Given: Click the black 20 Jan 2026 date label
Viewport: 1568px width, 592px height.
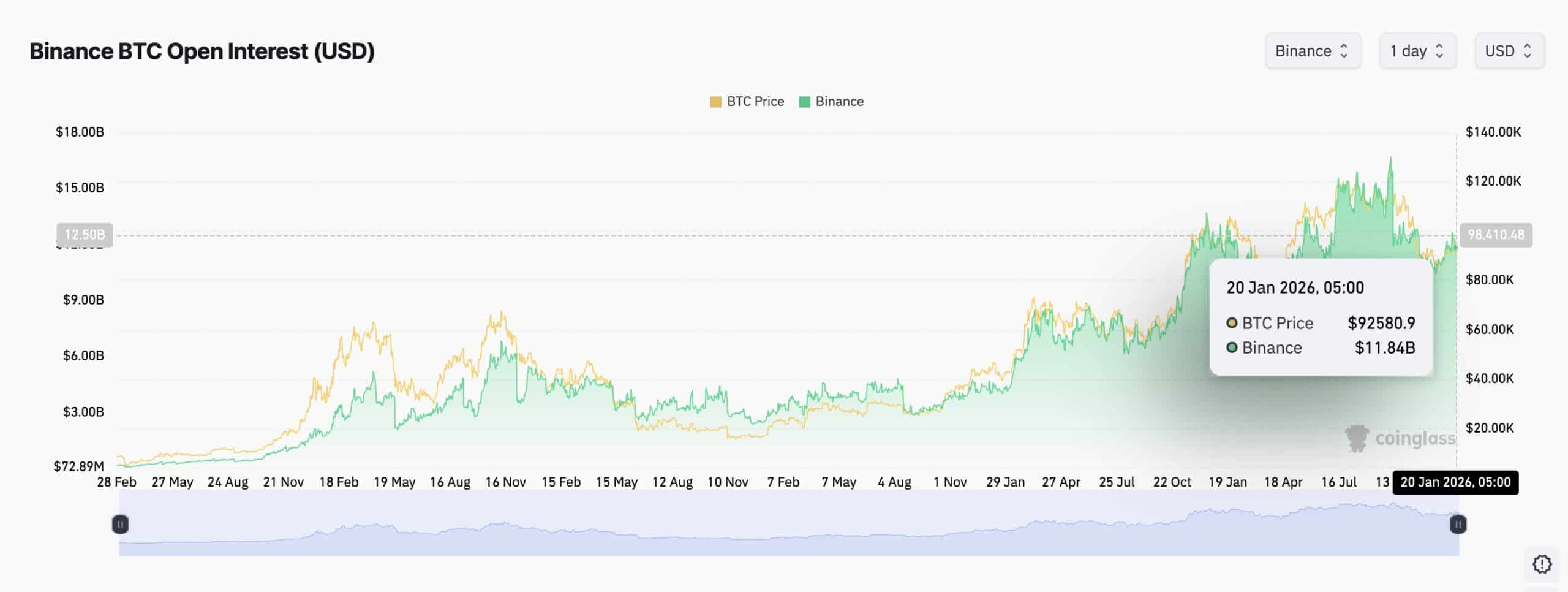Looking at the screenshot, I should [x=1455, y=482].
